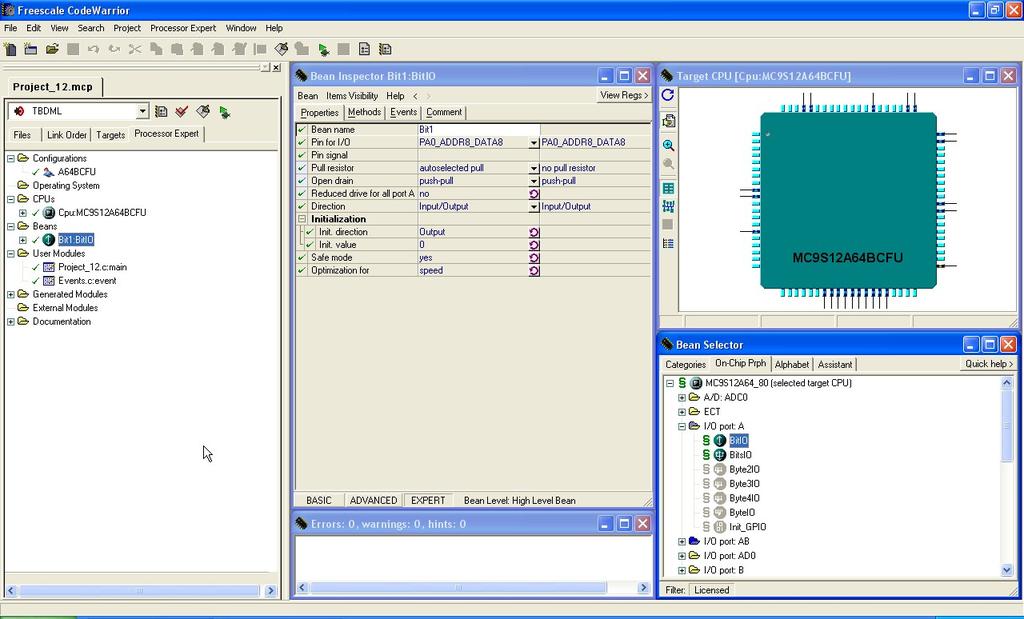Zoom in on the Target CPU view

[x=668, y=146]
